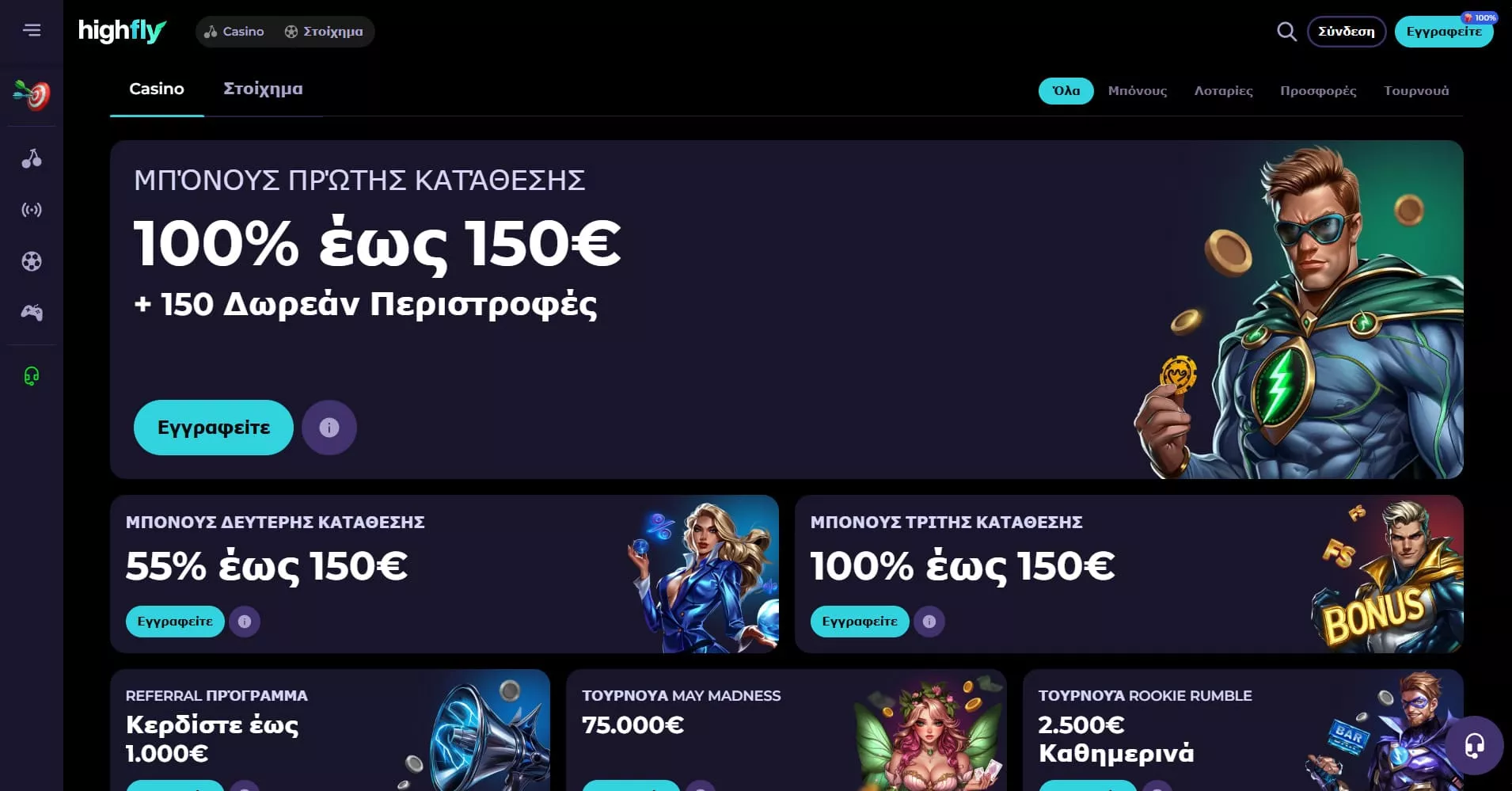Filter promotions by Τουρνουά
The image size is (1512, 791).
click(x=1416, y=91)
